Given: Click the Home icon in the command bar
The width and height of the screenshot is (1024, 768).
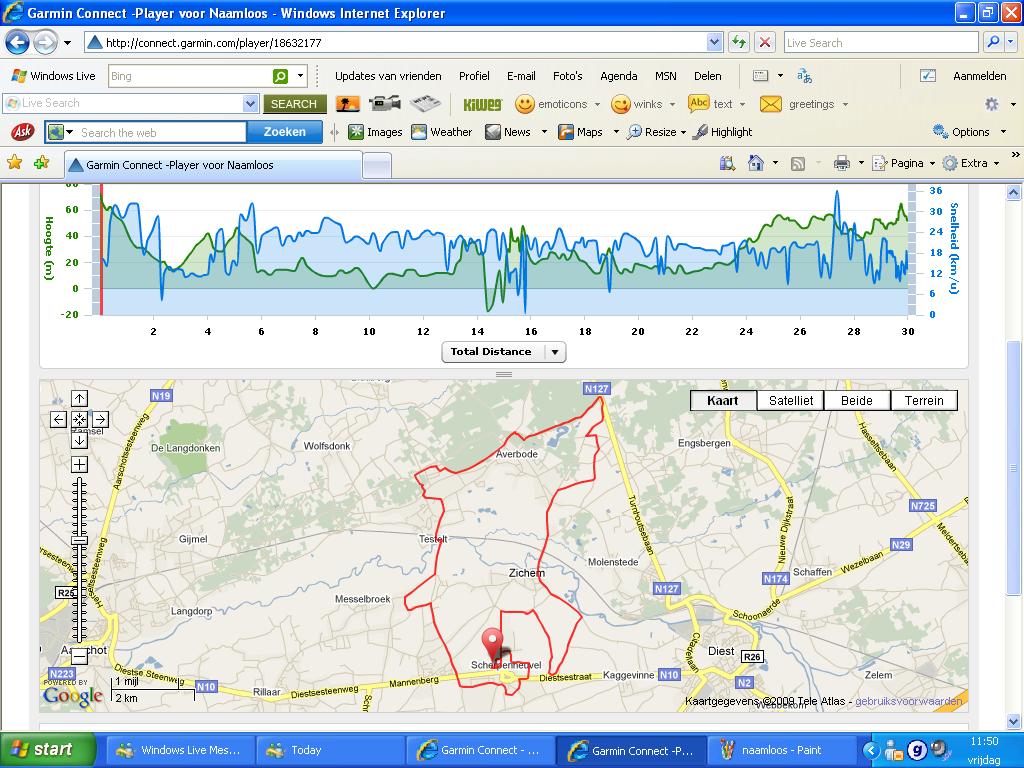Looking at the screenshot, I should tap(756, 163).
